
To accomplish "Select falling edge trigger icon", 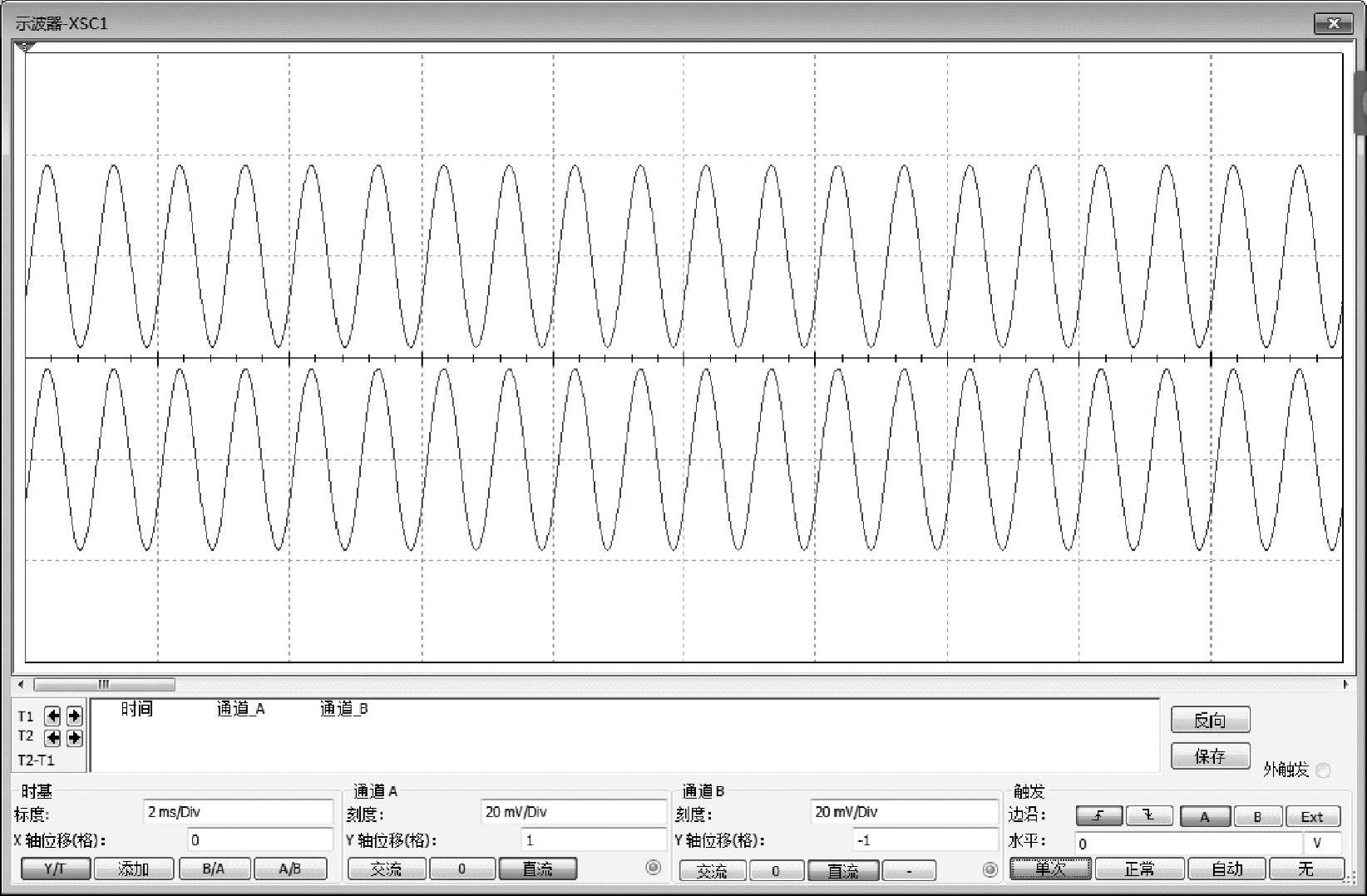I will pyautogui.click(x=1150, y=816).
